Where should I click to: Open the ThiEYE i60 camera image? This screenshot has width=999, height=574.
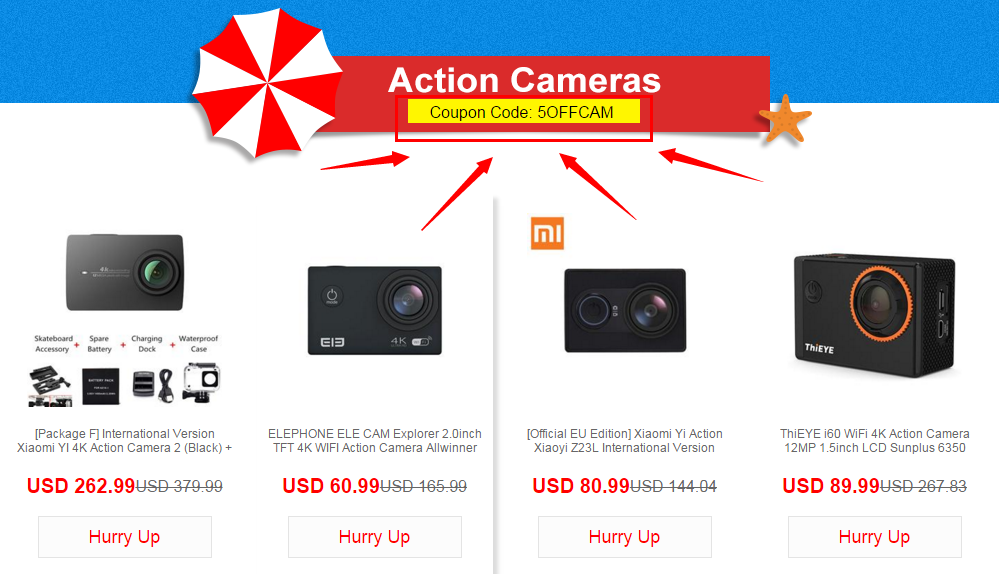coord(875,315)
